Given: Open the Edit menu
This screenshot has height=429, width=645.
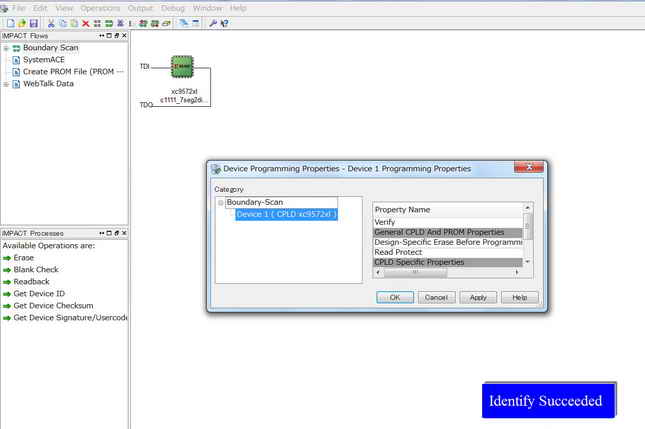Looking at the screenshot, I should tap(40, 8).
